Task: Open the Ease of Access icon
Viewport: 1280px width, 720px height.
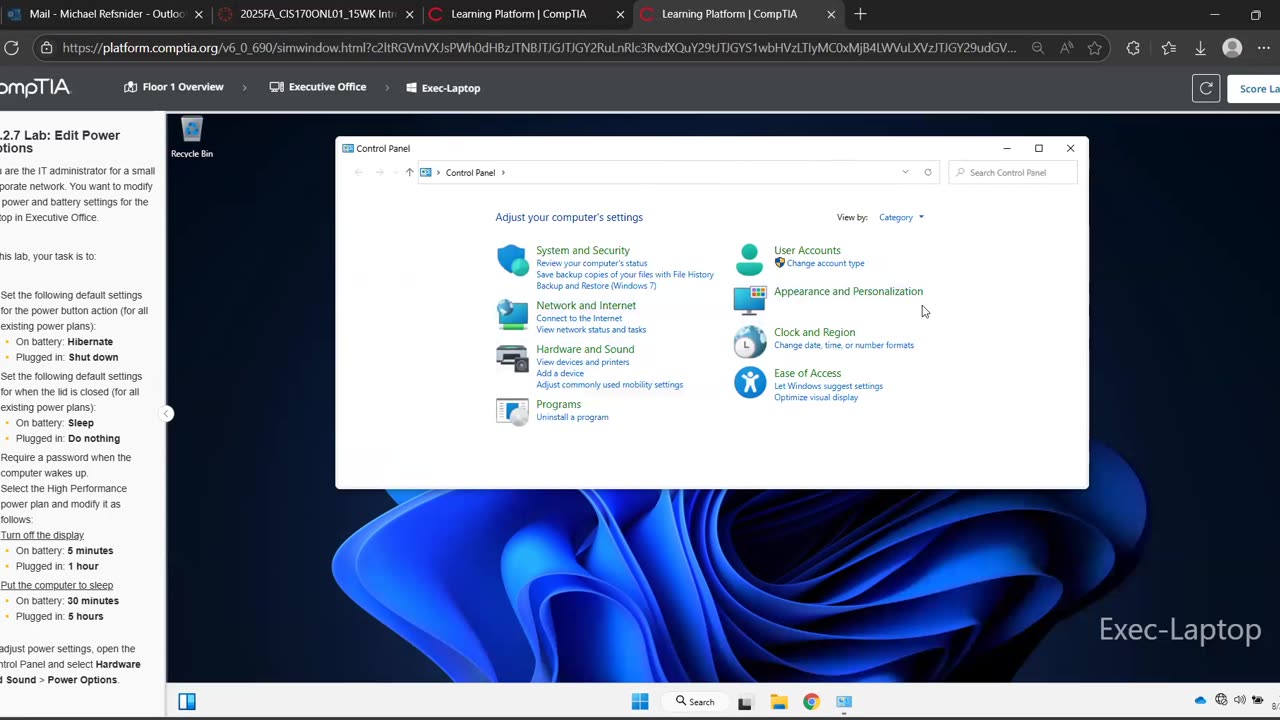Action: pyautogui.click(x=749, y=383)
